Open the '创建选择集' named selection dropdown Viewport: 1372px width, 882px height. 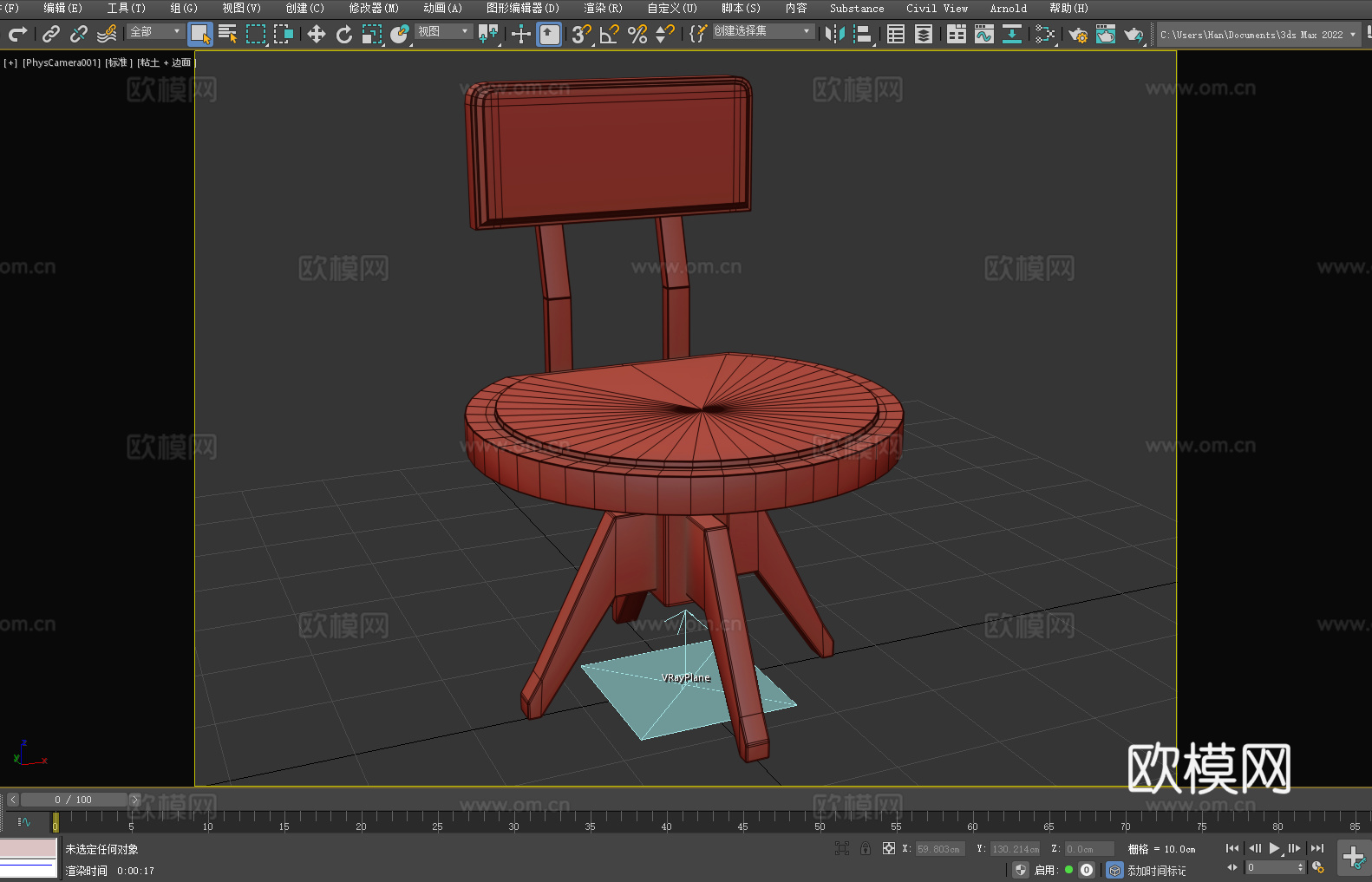[x=763, y=31]
